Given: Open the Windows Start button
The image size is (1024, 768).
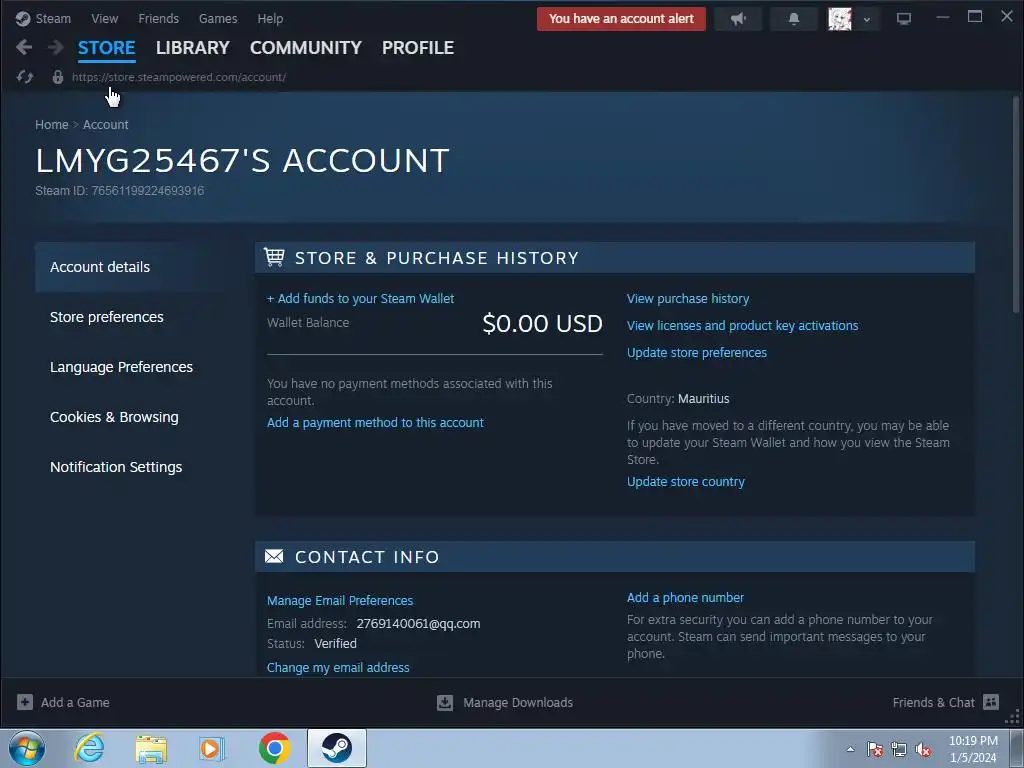Looking at the screenshot, I should coord(27,748).
